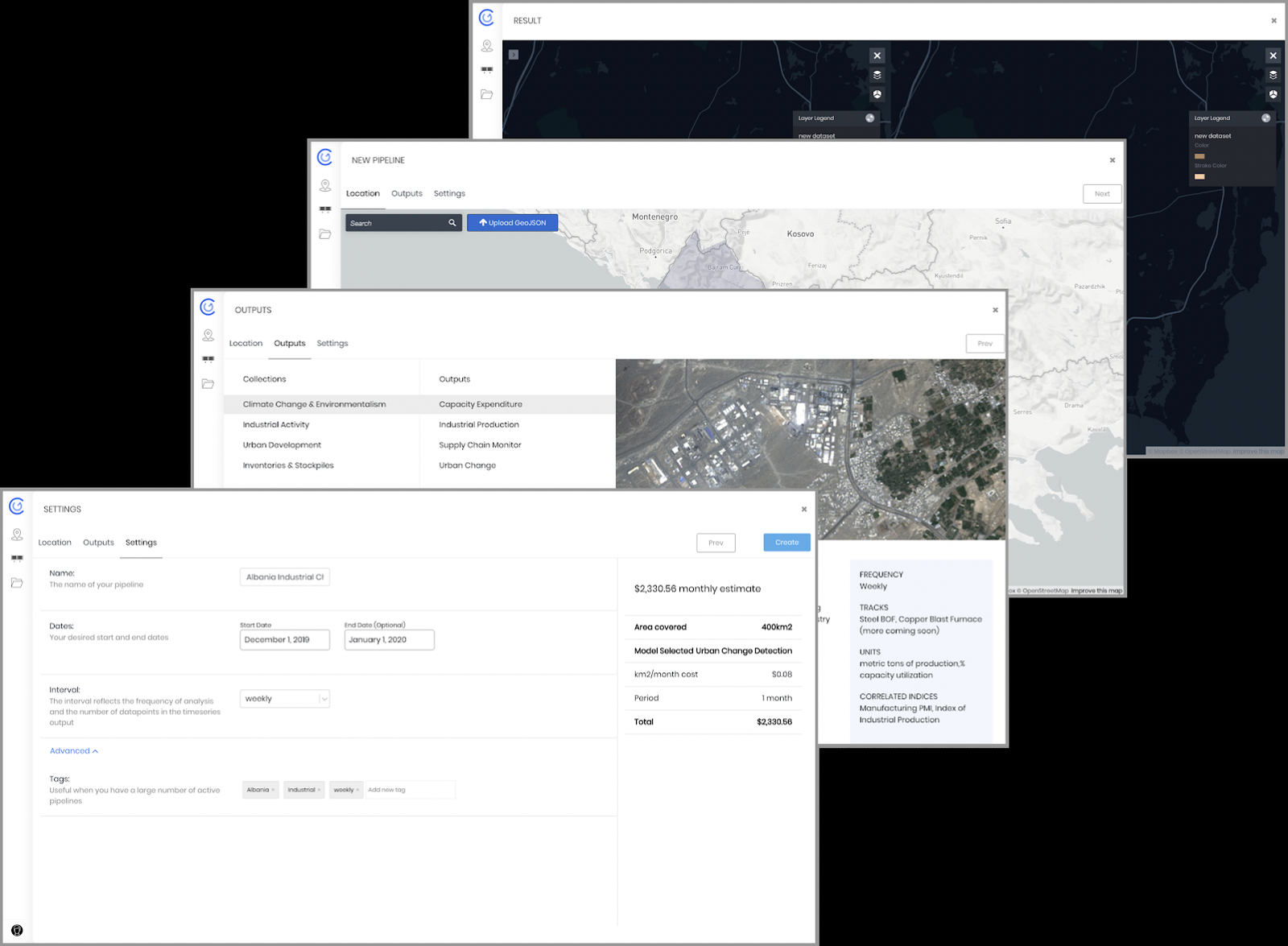Select the Settings tab in the Settings window

[x=141, y=543]
